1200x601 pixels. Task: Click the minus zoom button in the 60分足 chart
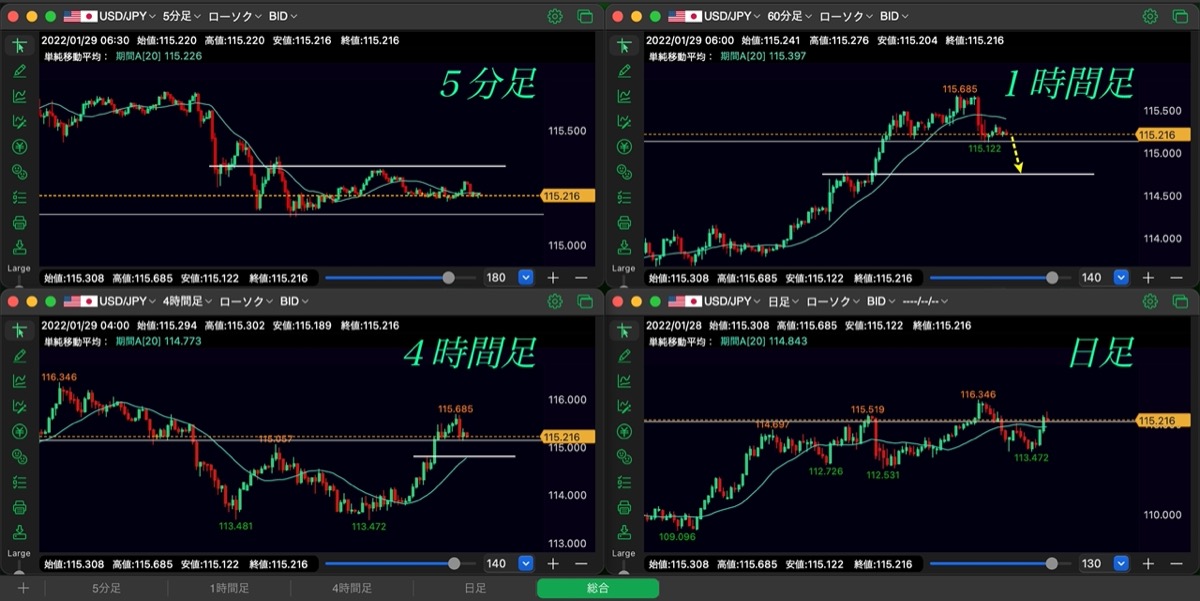(1176, 278)
